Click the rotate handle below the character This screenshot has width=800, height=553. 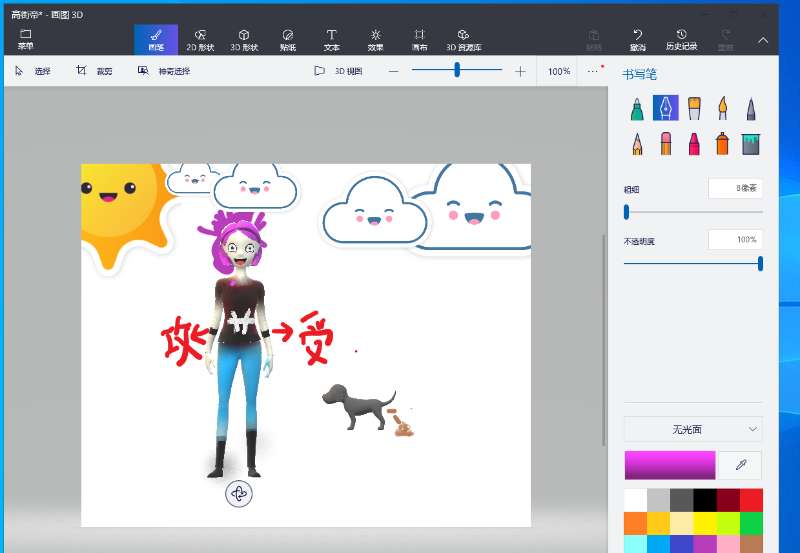238,493
